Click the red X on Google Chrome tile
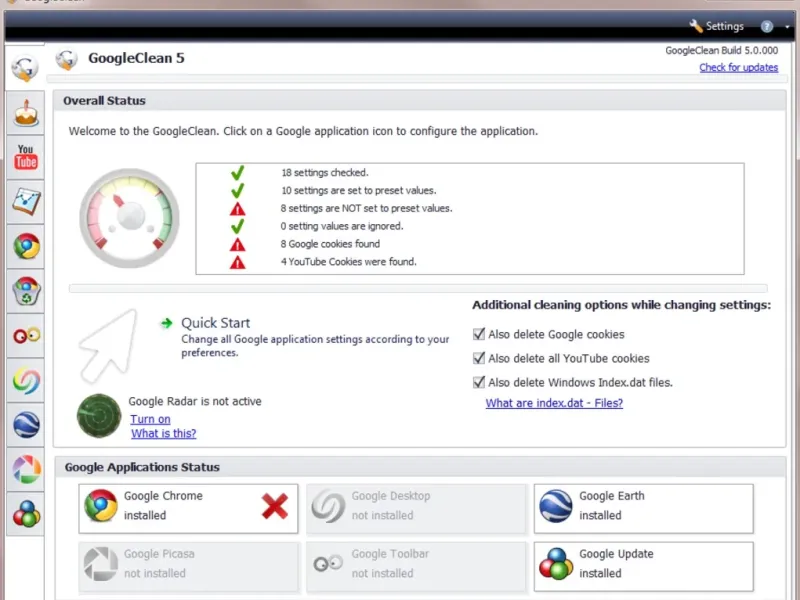 pos(274,506)
